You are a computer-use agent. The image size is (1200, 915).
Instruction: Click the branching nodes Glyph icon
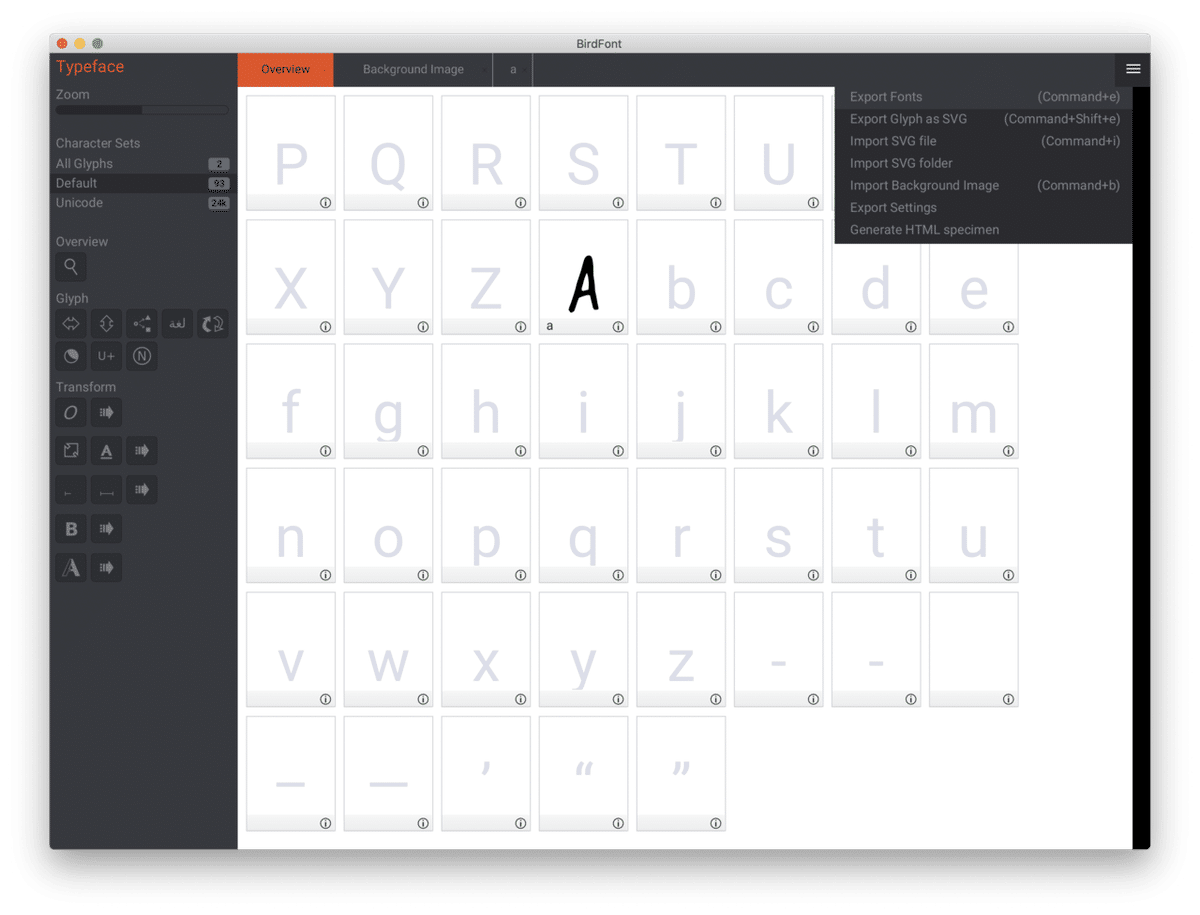coord(142,324)
